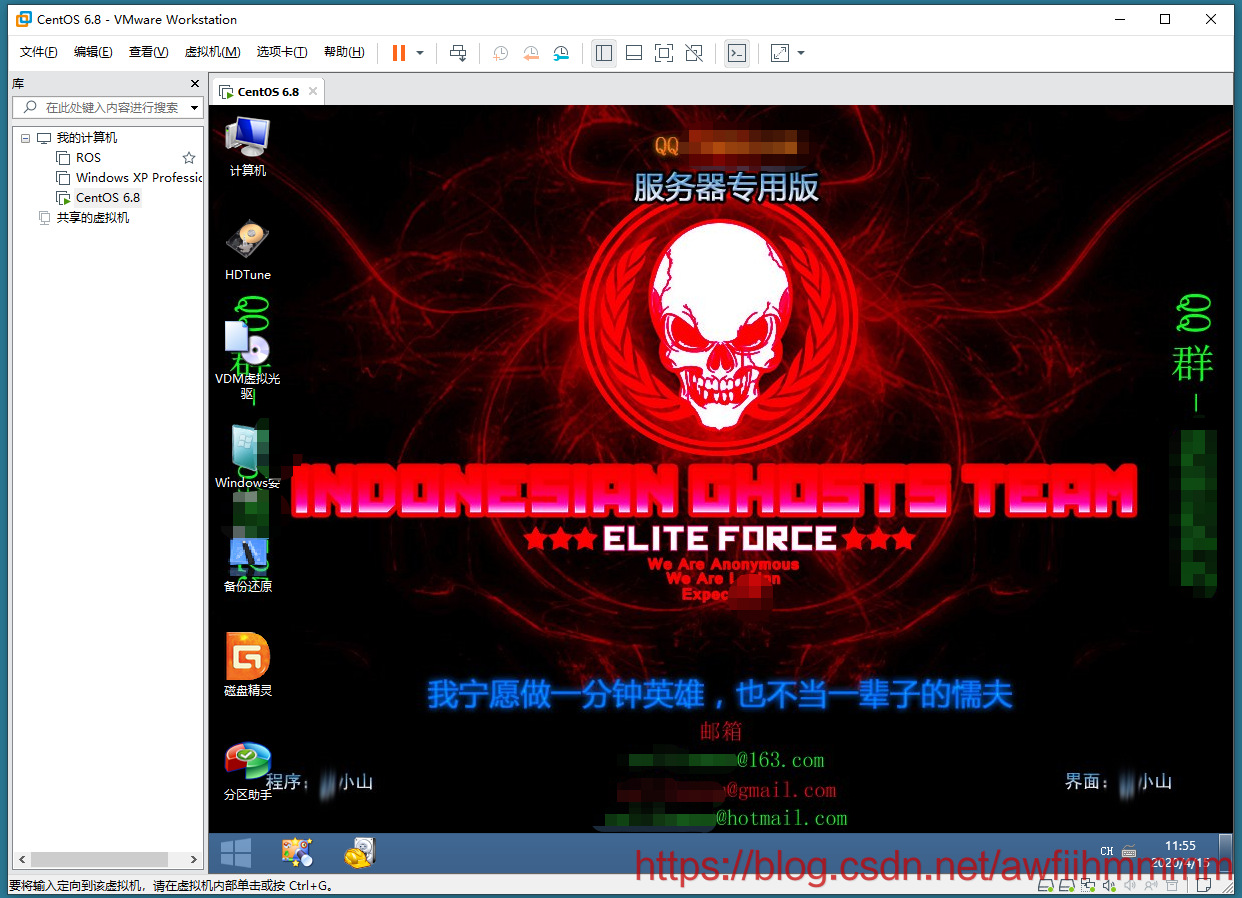The width and height of the screenshot is (1242, 898).
Task: Click the stretch guest display icon
Action: (x=780, y=53)
